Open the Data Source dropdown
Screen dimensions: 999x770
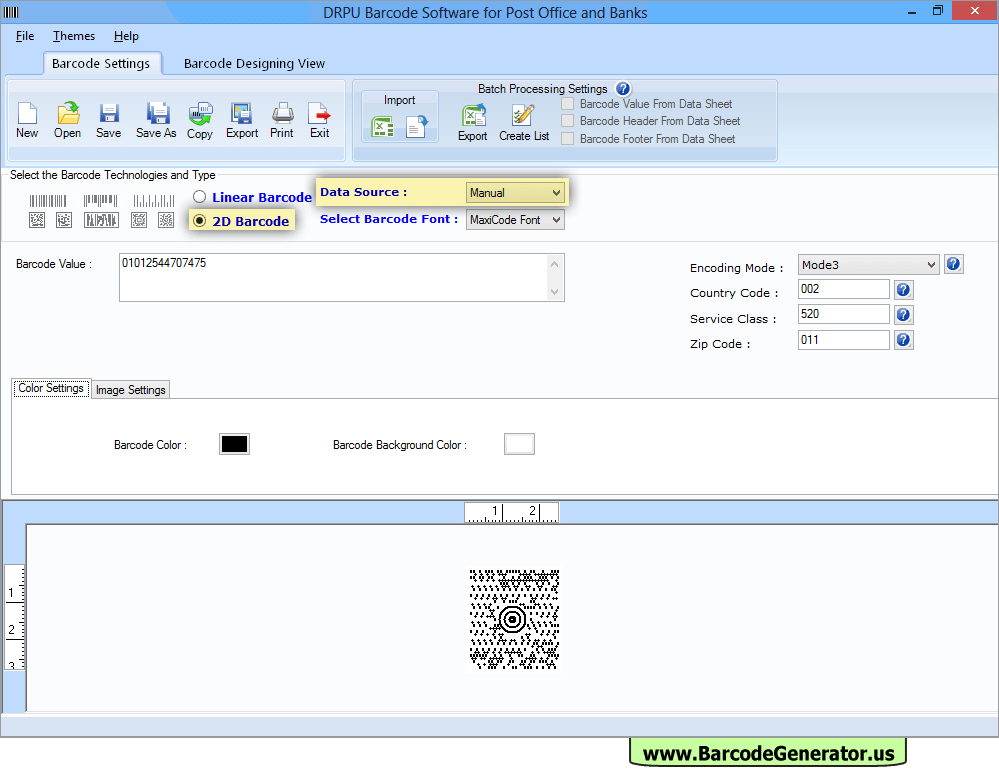click(x=515, y=192)
